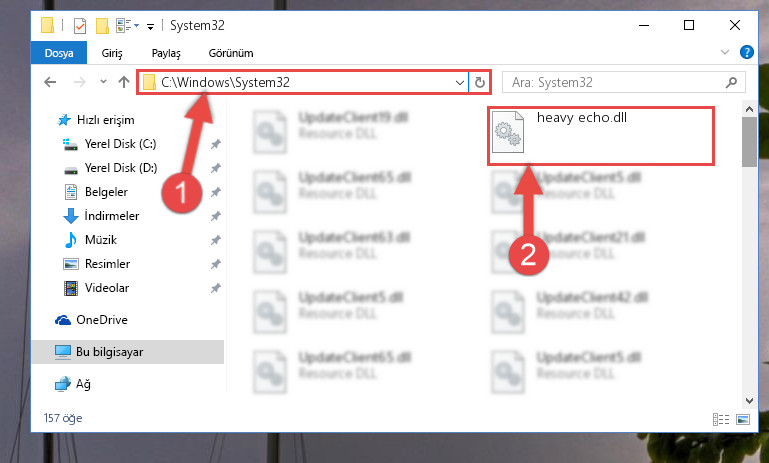Go back with the left arrow
Screen dimensions: 769x463
coord(50,82)
